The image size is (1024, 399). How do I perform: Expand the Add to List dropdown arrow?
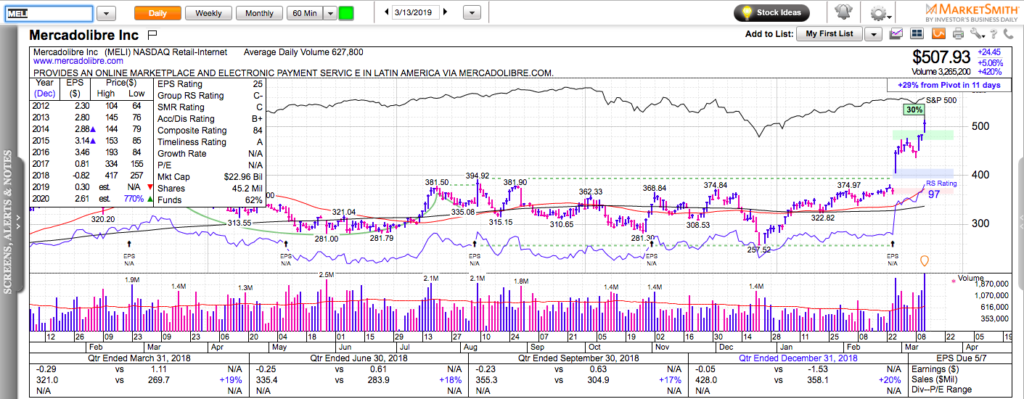click(874, 34)
